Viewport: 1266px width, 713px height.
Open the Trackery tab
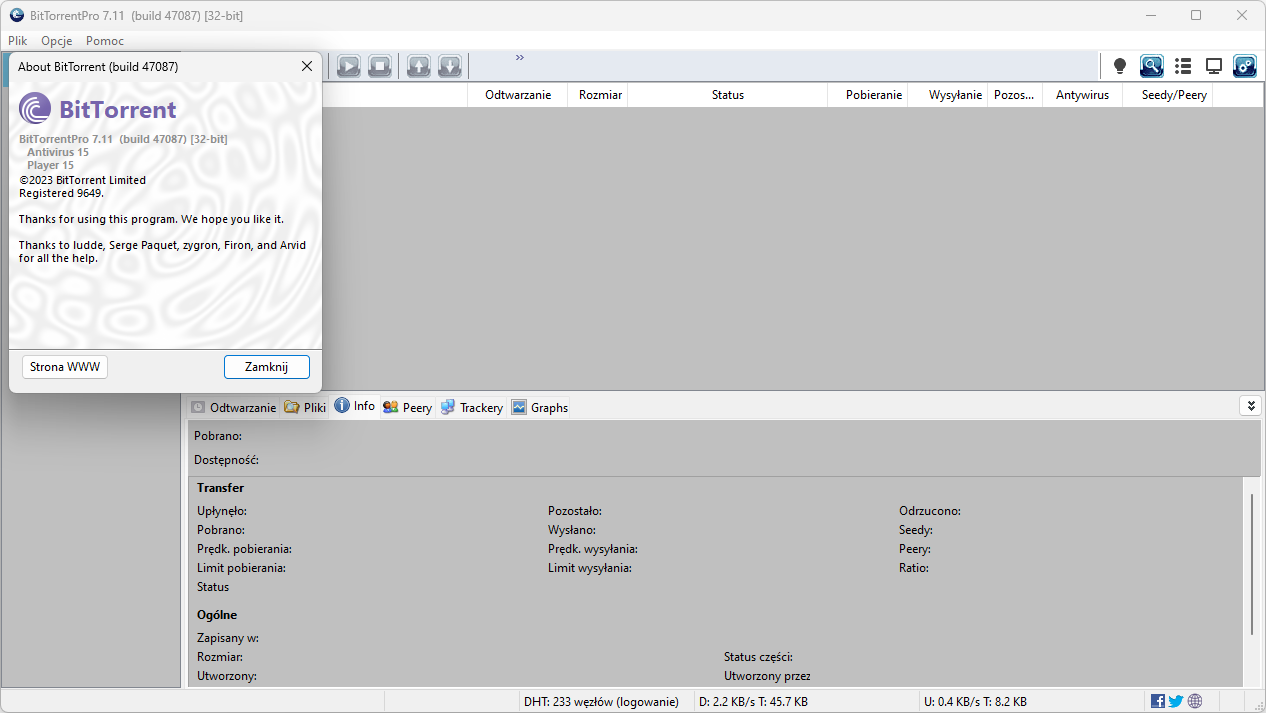tap(472, 407)
